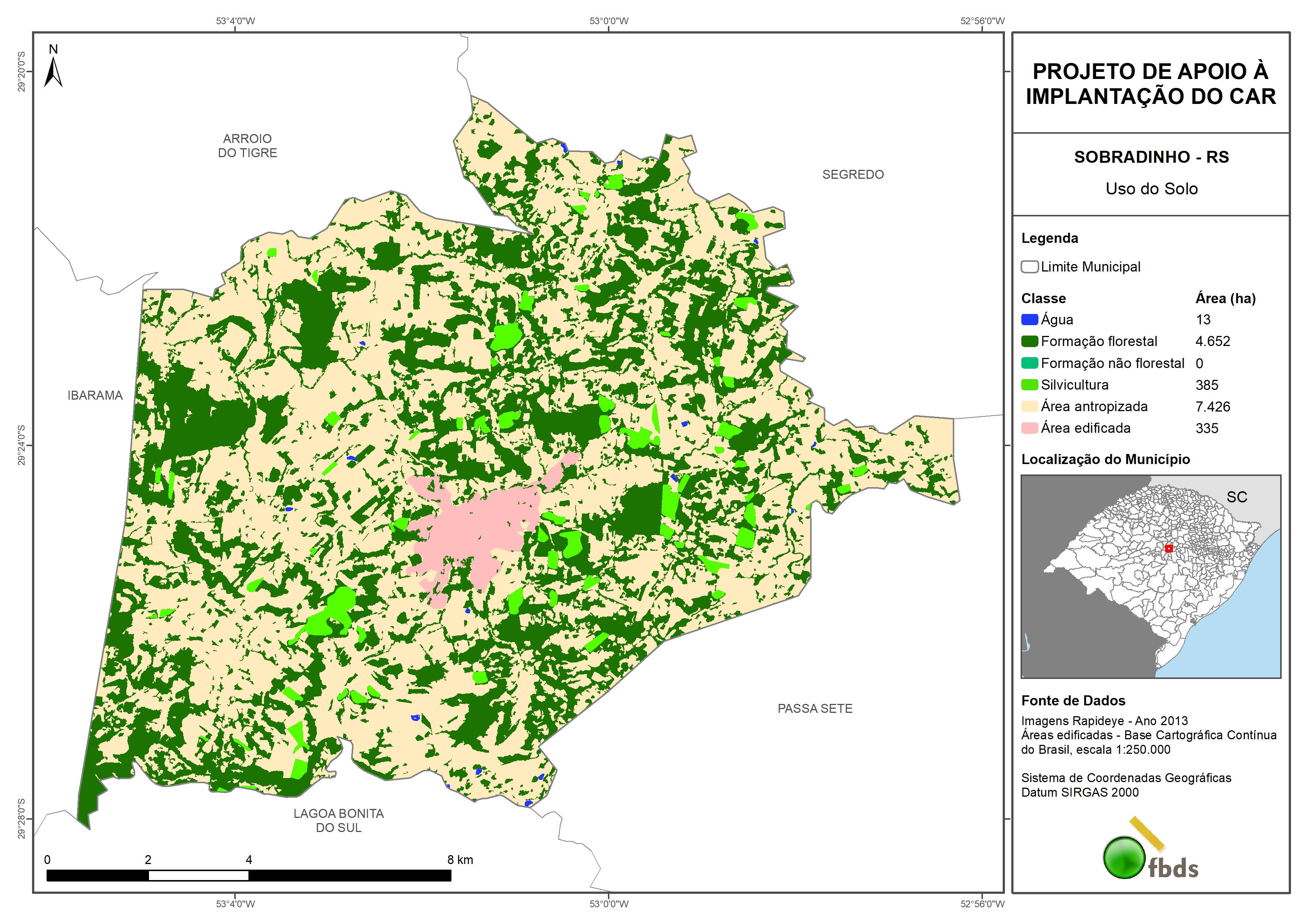Click the SC label on locator map
Viewport: 1307px width, 924px height.
(x=1236, y=497)
